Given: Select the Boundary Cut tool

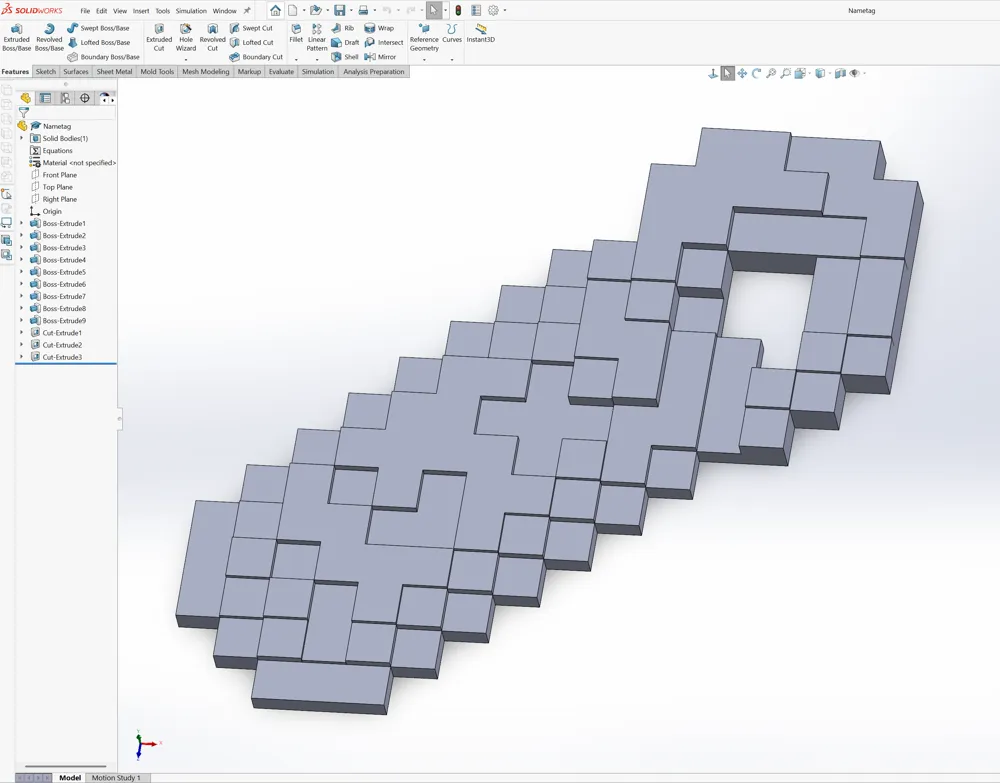Looking at the screenshot, I should tap(256, 57).
